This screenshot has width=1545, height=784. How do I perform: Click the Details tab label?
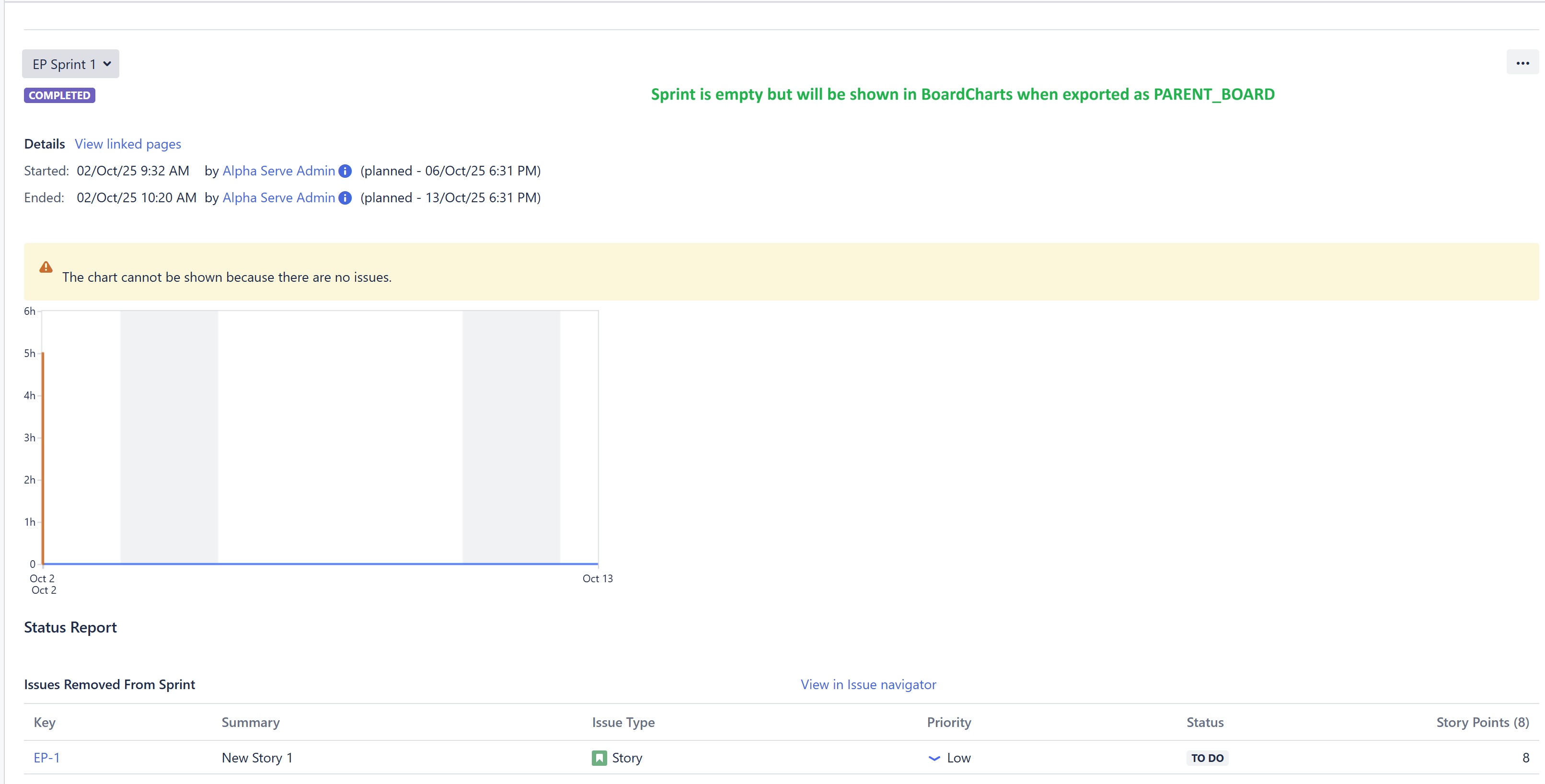45,144
